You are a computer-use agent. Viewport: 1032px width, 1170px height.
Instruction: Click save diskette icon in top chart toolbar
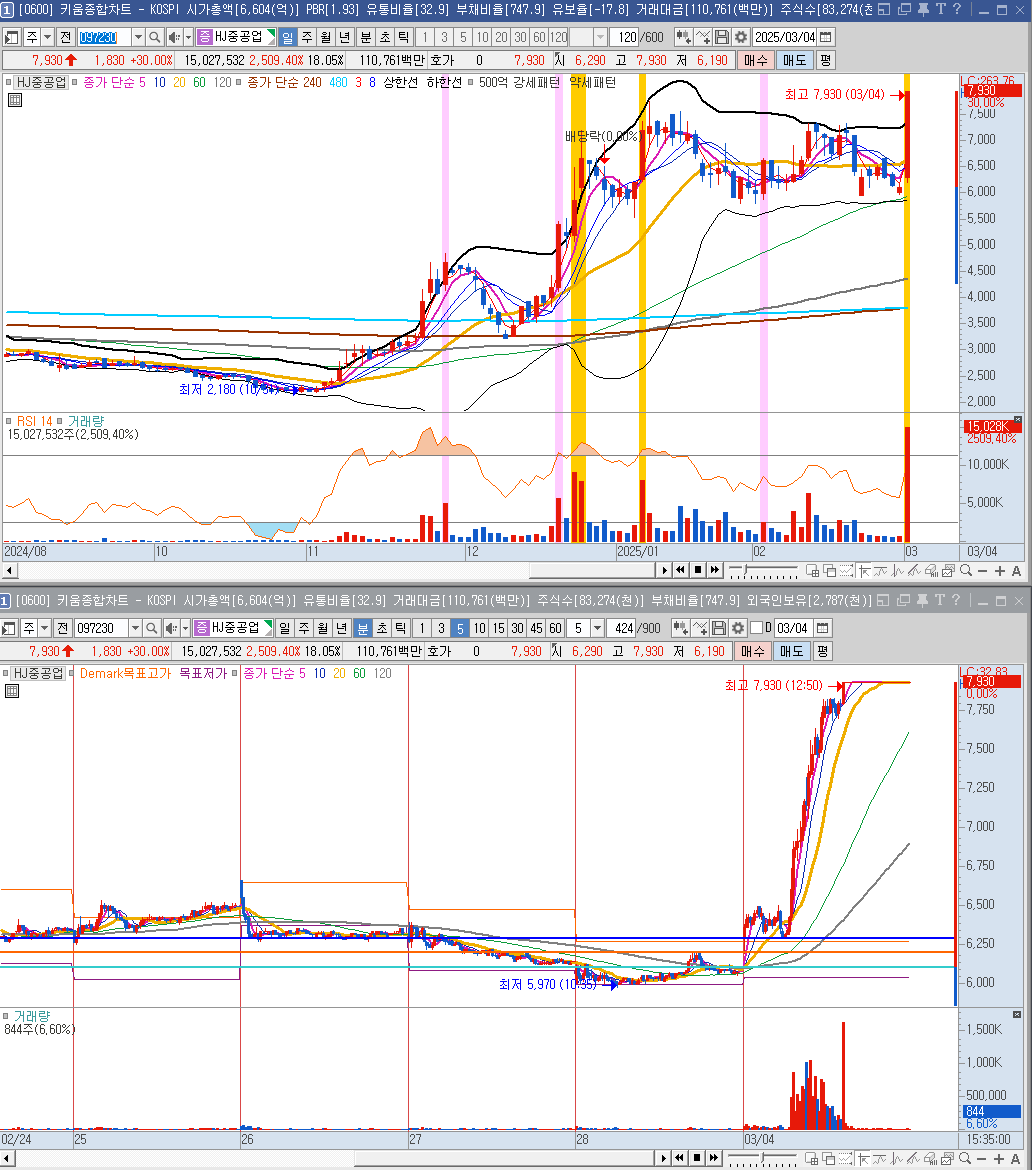click(x=722, y=37)
